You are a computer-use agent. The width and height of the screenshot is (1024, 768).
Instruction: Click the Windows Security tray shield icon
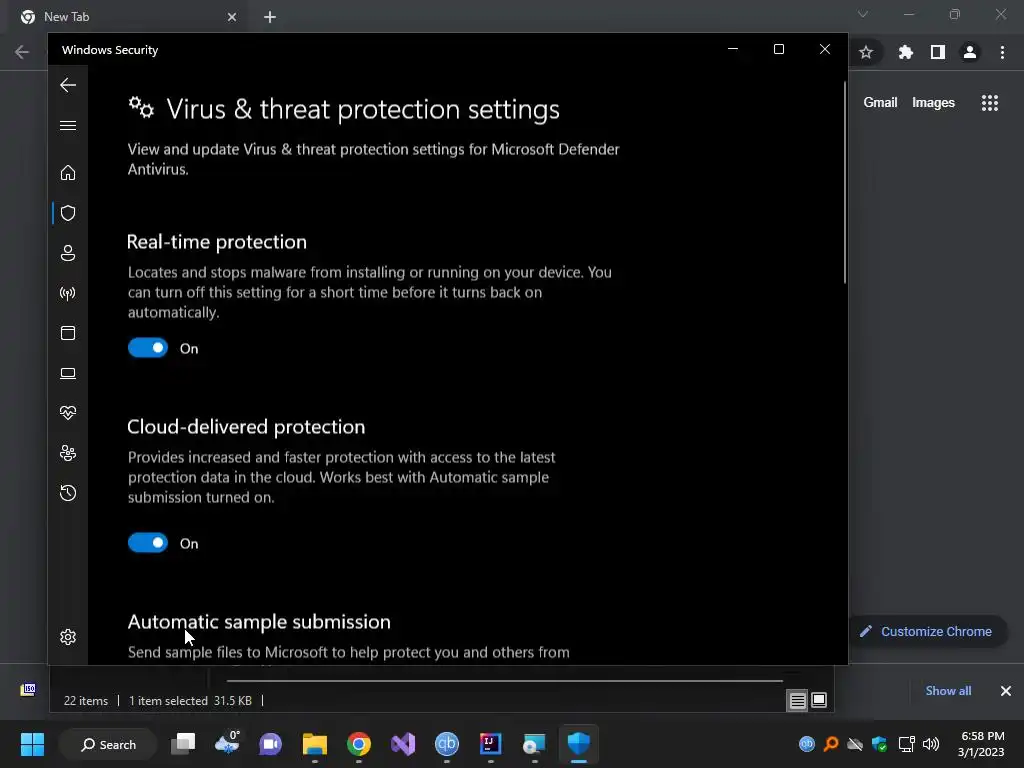[x=880, y=744]
